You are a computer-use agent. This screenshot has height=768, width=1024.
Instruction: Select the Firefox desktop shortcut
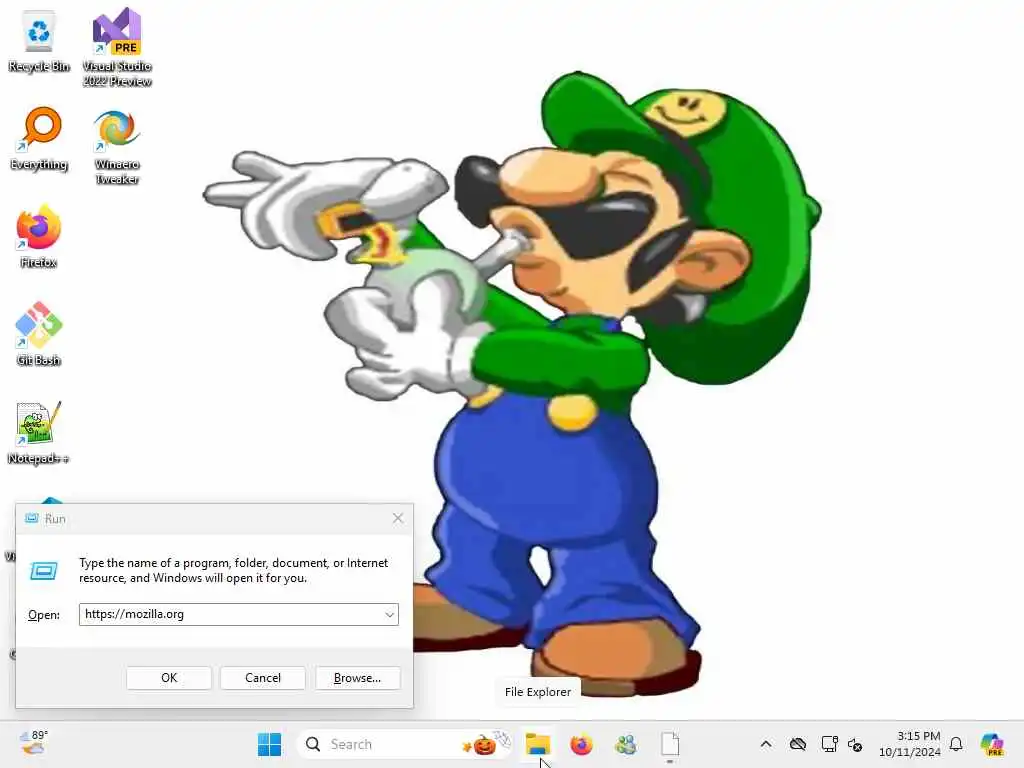pos(39,236)
